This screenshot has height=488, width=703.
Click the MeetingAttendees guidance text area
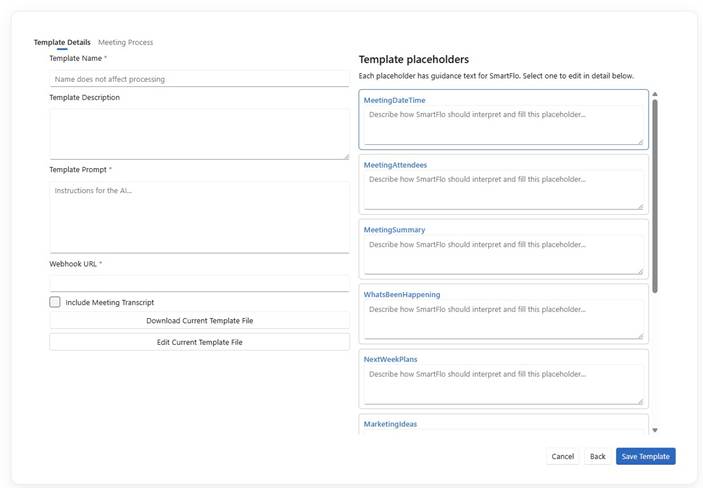coord(503,190)
